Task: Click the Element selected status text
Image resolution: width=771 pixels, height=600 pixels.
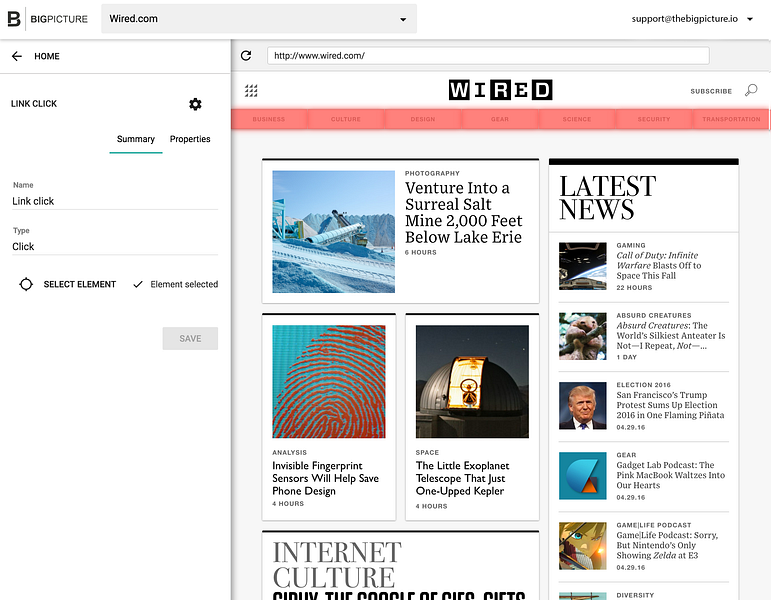Action: (184, 284)
